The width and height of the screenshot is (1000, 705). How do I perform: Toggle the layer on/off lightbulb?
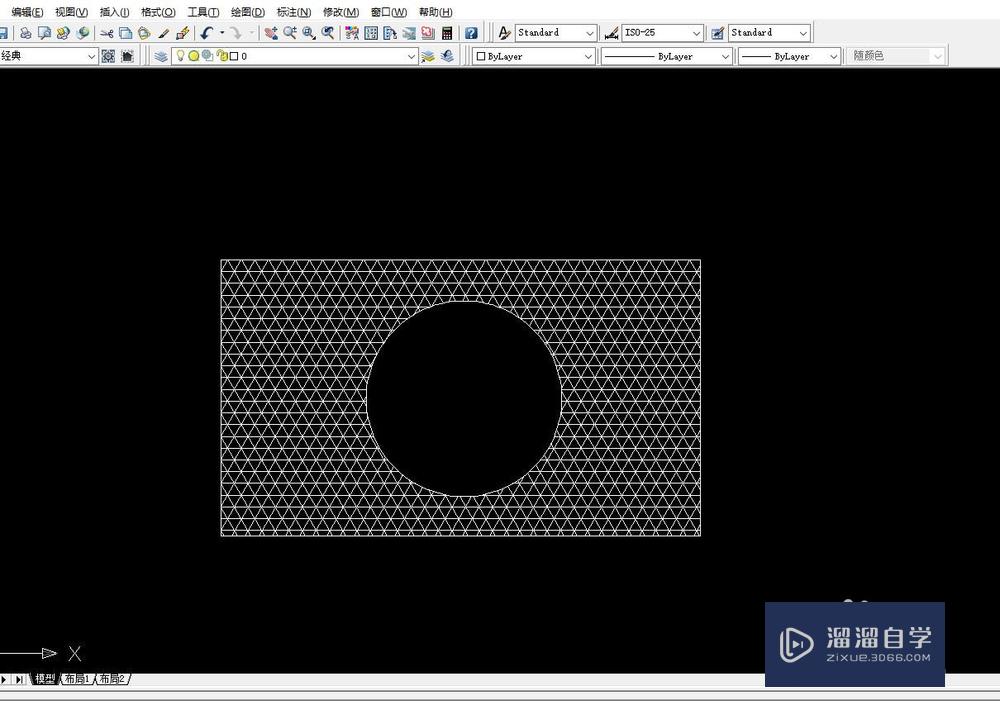(181, 57)
